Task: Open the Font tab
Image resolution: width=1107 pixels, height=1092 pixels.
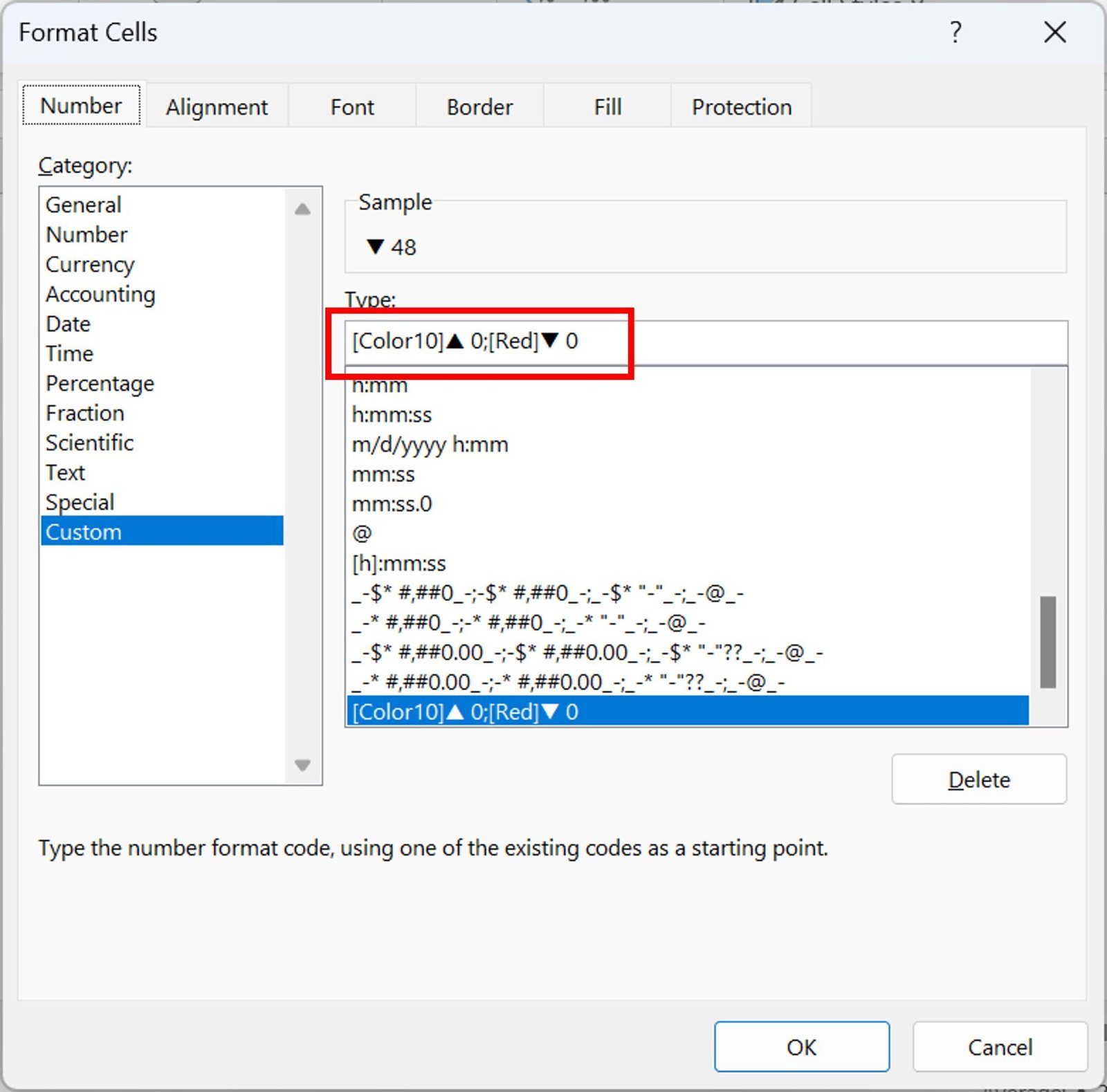Action: 351,107
